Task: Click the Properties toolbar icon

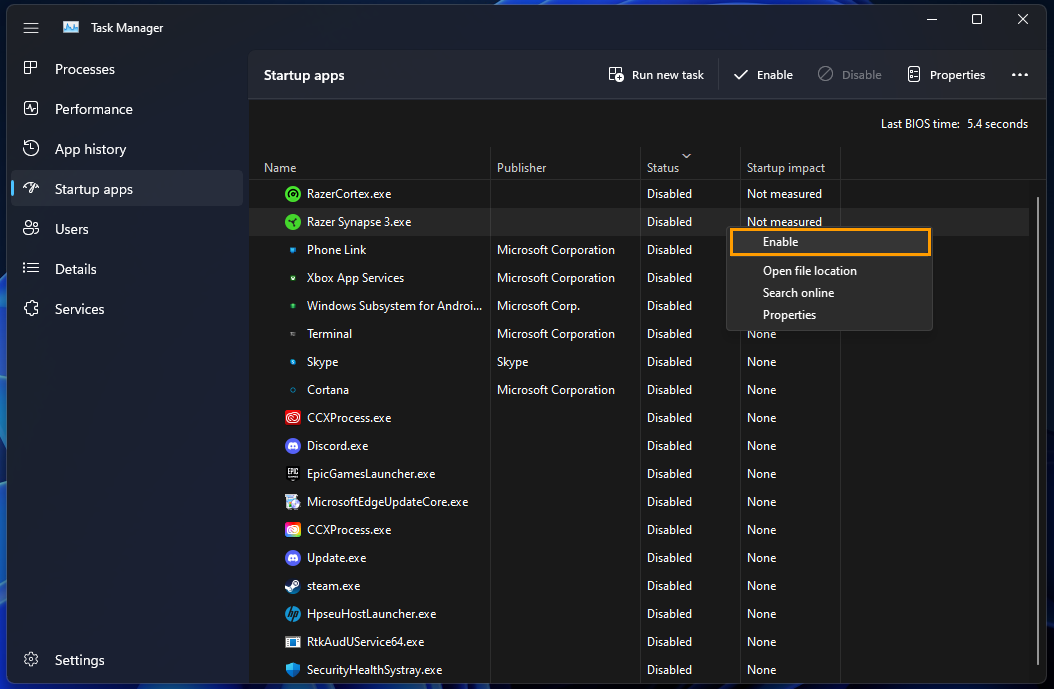Action: 914,75
